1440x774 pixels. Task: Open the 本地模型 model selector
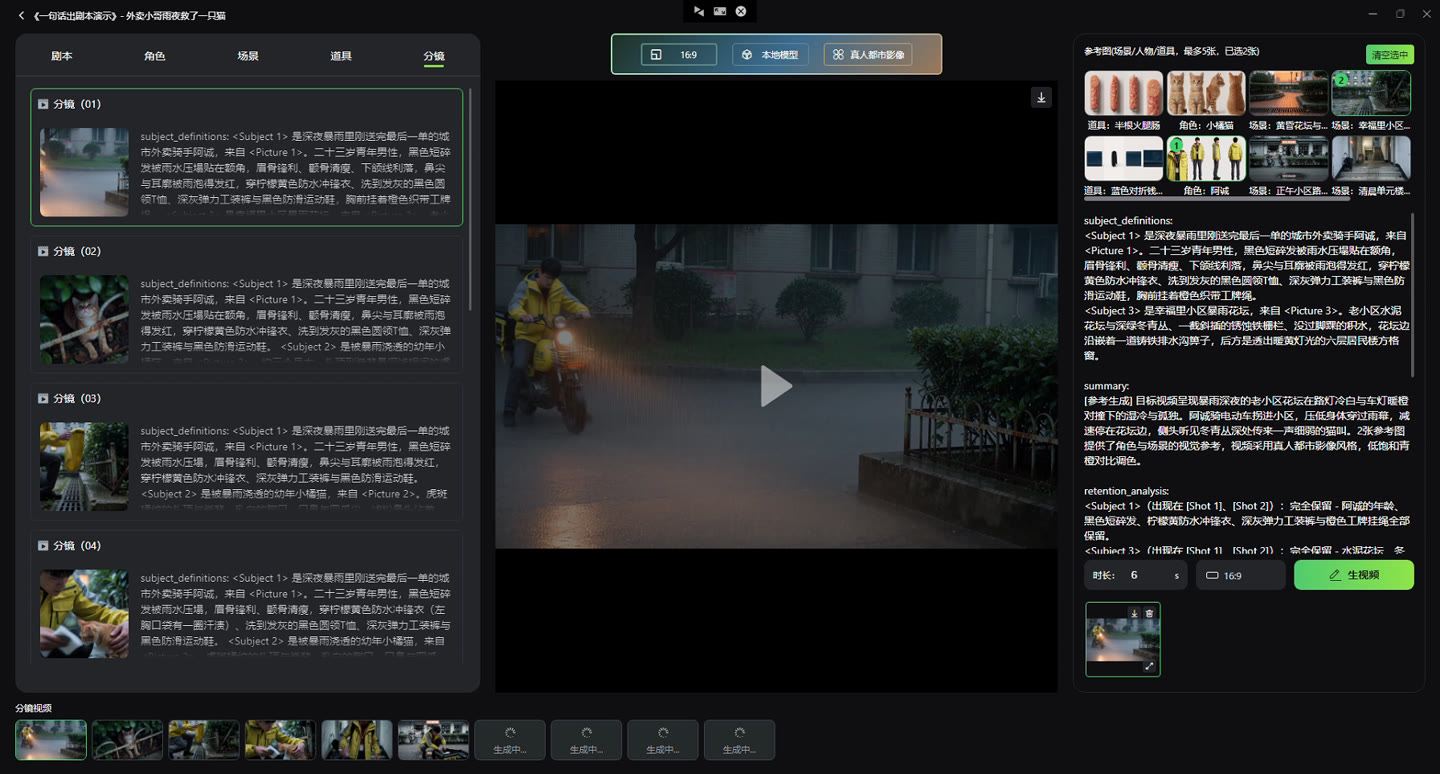pyautogui.click(x=770, y=54)
